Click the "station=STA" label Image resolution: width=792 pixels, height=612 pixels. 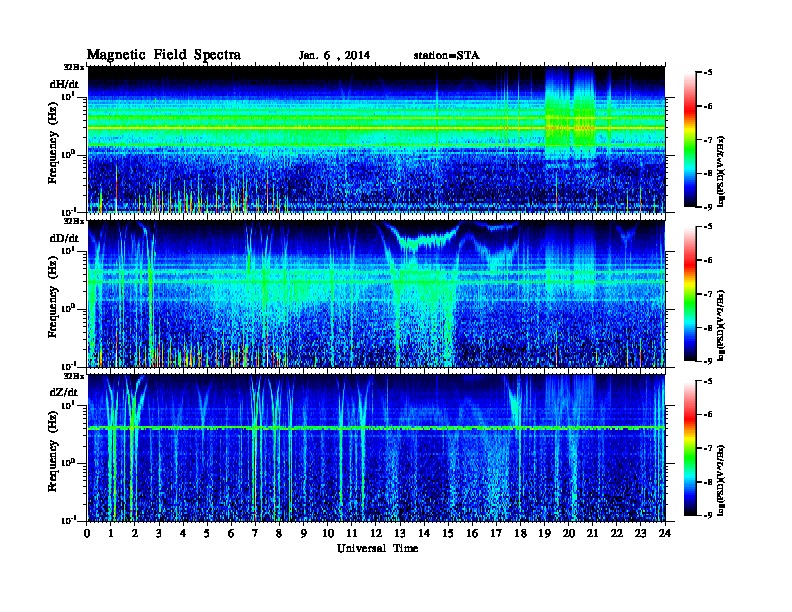coord(447,56)
